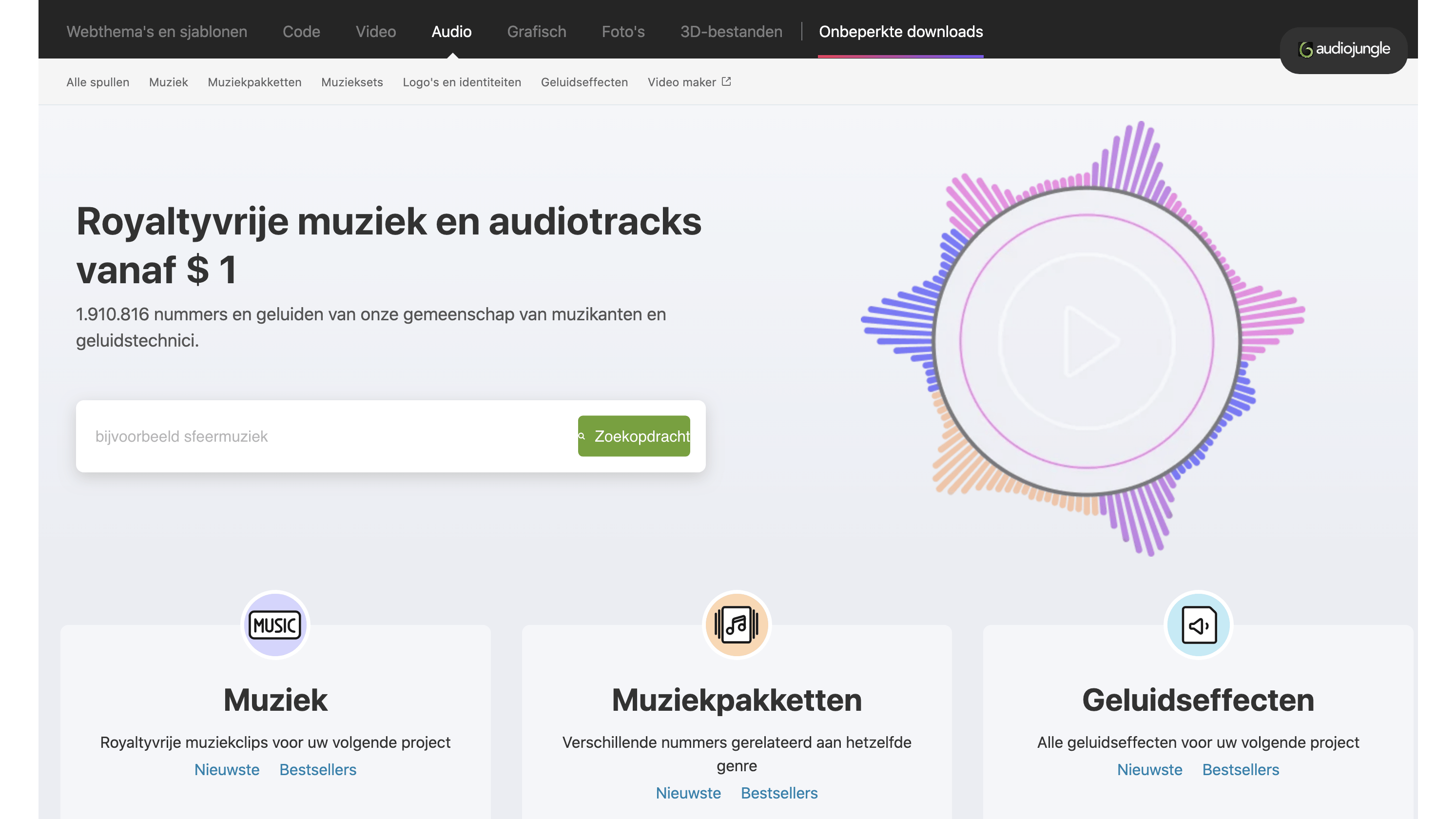This screenshot has height=819, width=1456.
Task: Click the music pack icon above Muziekpakketten
Action: click(x=737, y=624)
